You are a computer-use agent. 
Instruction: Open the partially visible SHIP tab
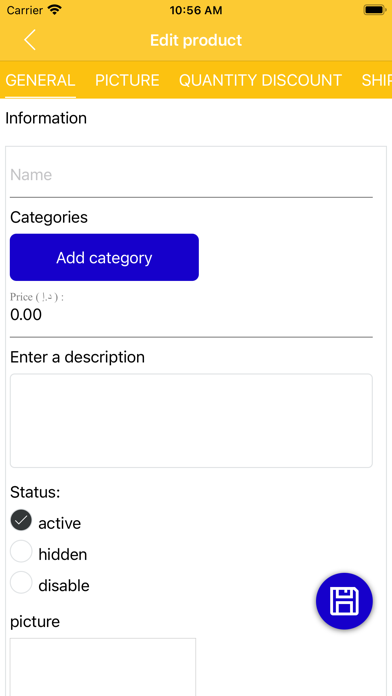pyautogui.click(x=376, y=80)
